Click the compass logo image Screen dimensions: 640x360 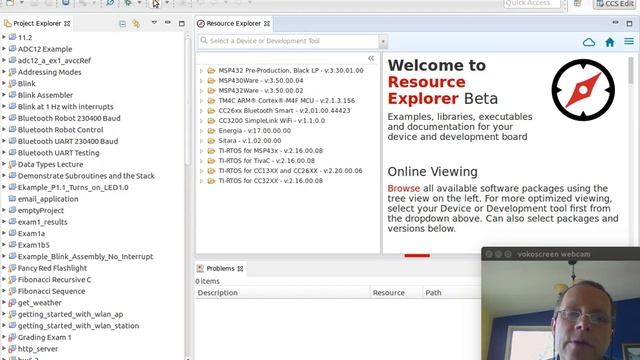583,90
